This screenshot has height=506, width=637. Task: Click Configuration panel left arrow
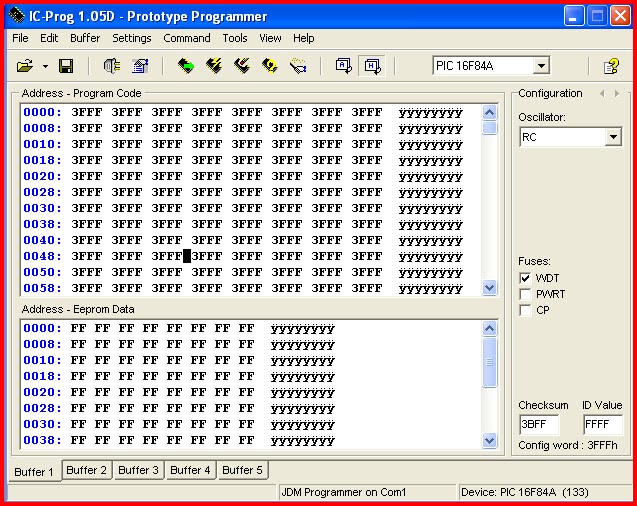(602, 93)
